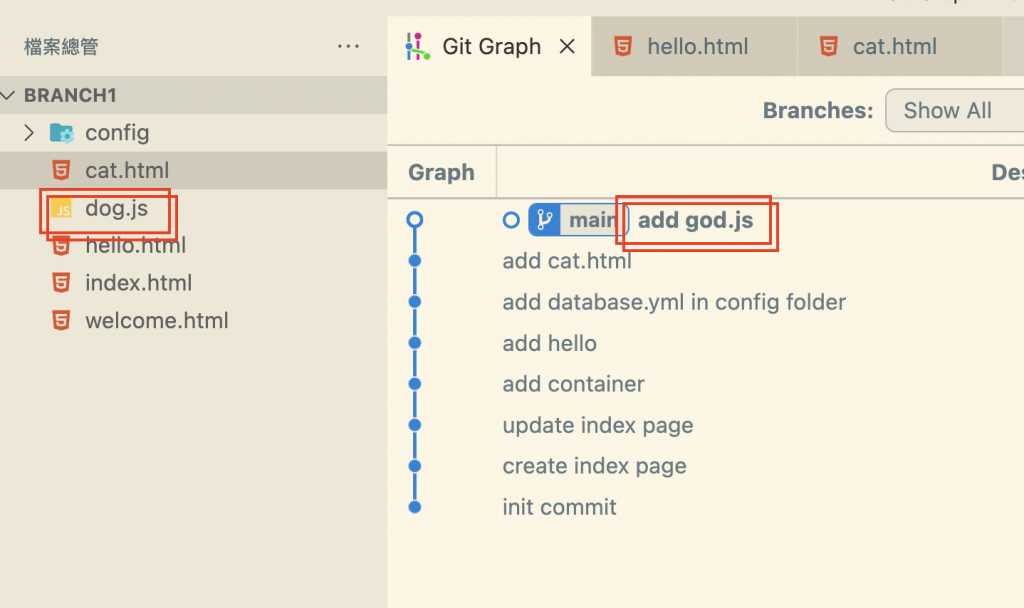Open the explorer more actions ellipsis

click(348, 46)
